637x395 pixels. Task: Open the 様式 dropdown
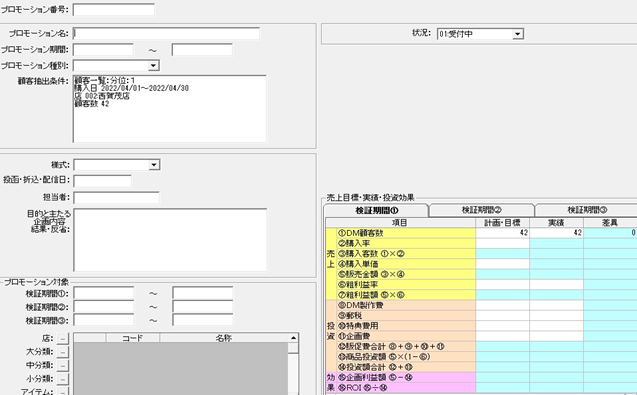(x=154, y=165)
